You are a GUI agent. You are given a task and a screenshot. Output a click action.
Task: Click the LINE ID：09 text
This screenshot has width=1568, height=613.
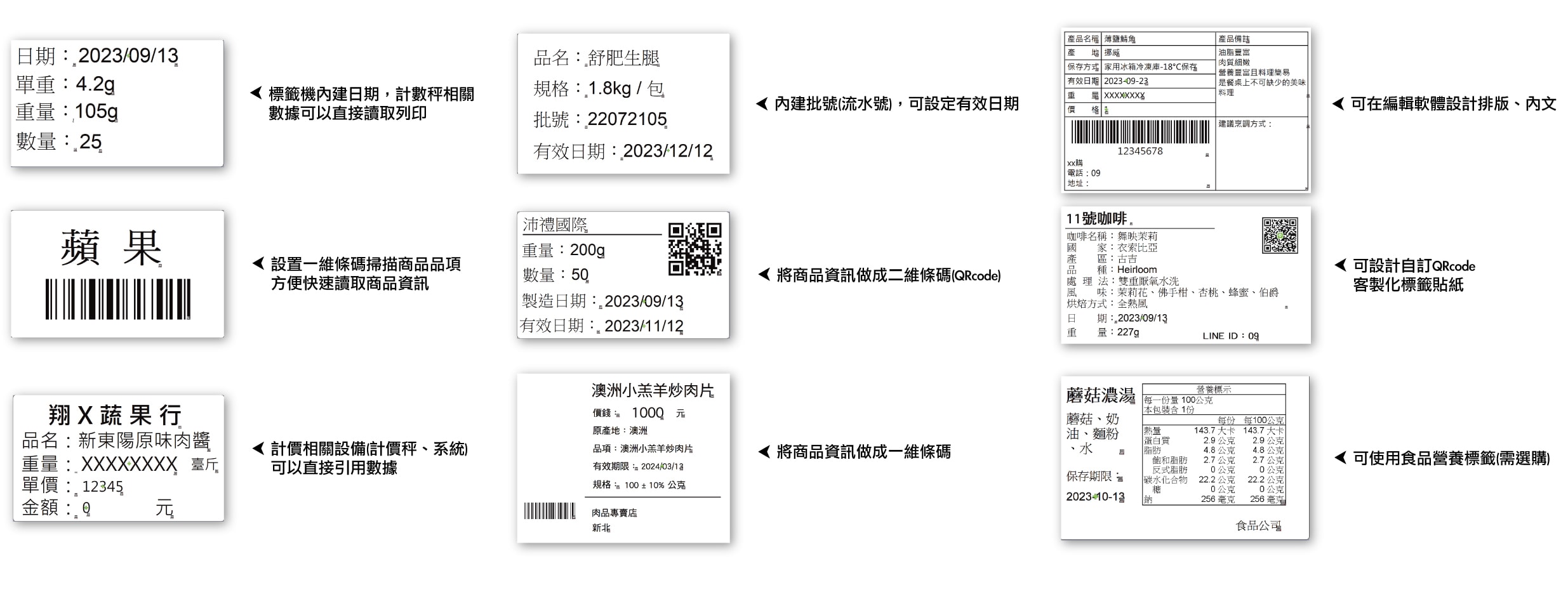click(1230, 336)
